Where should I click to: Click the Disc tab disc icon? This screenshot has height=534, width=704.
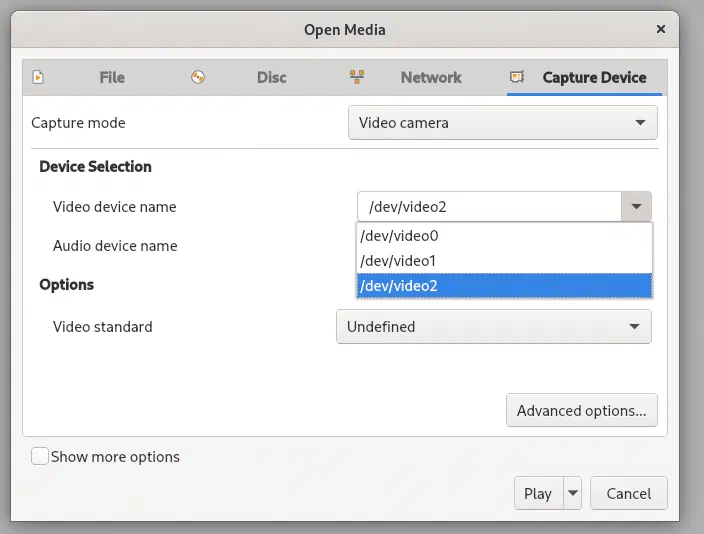[x=198, y=77]
